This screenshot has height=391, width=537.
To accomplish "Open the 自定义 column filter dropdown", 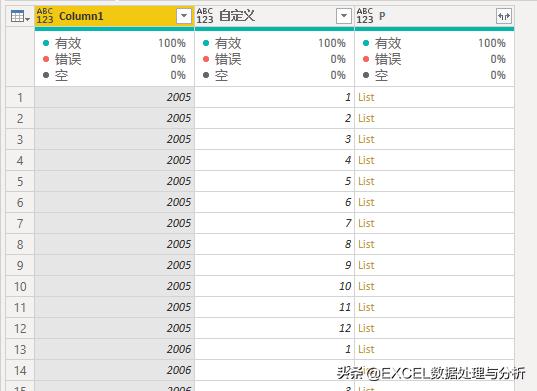I will [x=344, y=16].
